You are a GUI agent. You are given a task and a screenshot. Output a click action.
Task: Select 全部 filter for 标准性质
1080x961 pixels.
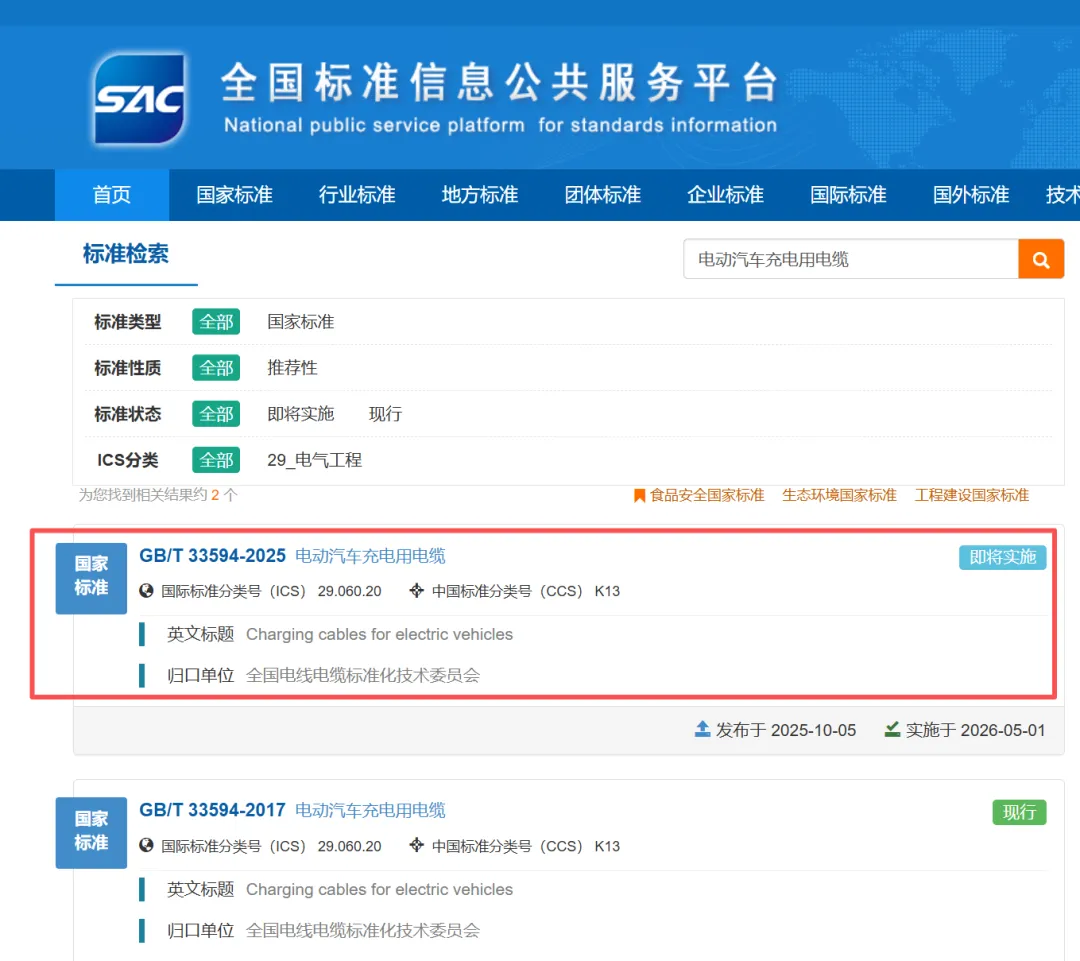(x=216, y=368)
